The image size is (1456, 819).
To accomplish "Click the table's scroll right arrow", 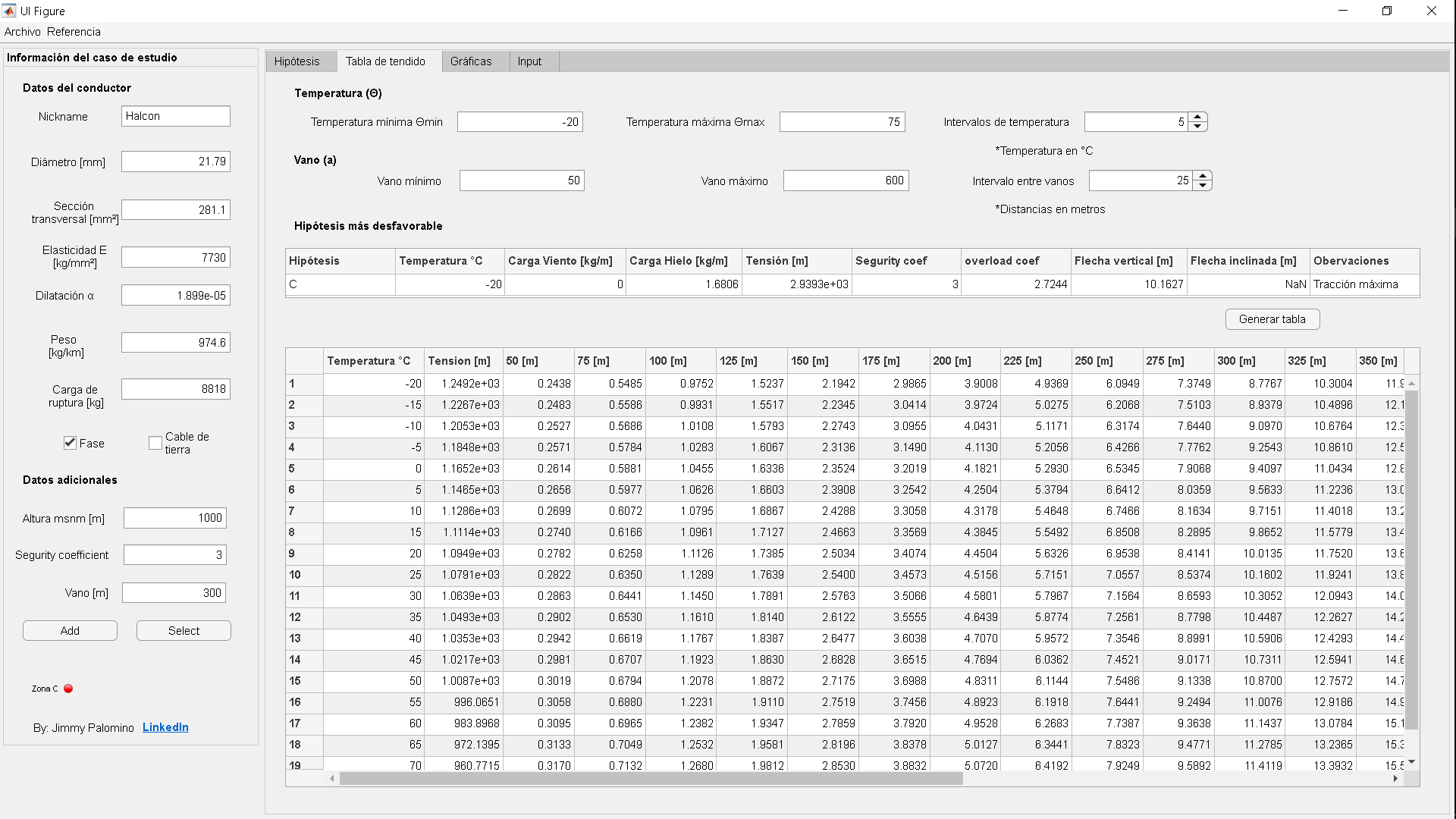I will (x=1395, y=779).
